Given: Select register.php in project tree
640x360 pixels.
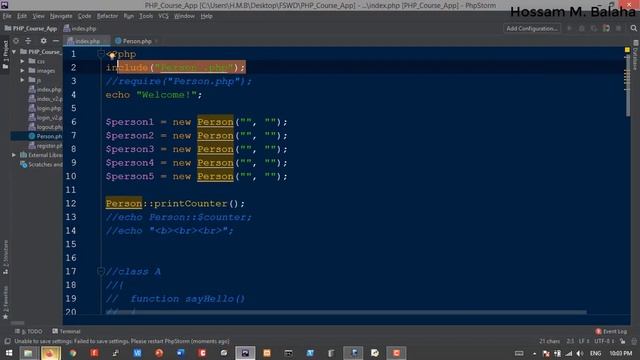Looking at the screenshot, I should (x=45, y=146).
